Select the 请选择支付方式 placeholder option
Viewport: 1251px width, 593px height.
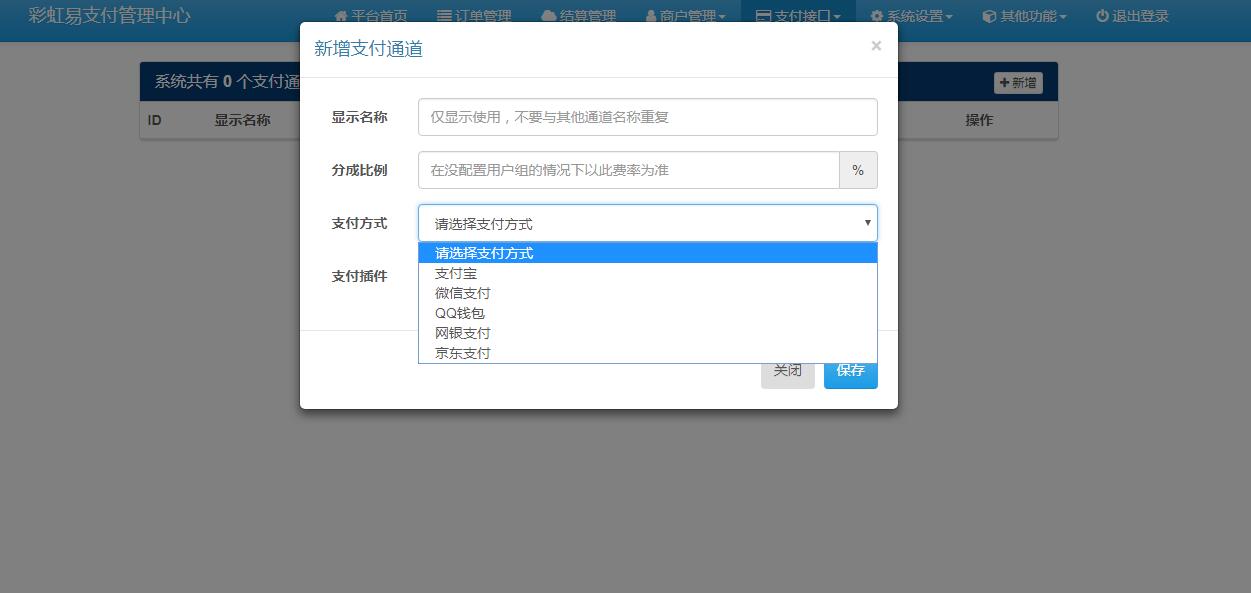tap(484, 253)
